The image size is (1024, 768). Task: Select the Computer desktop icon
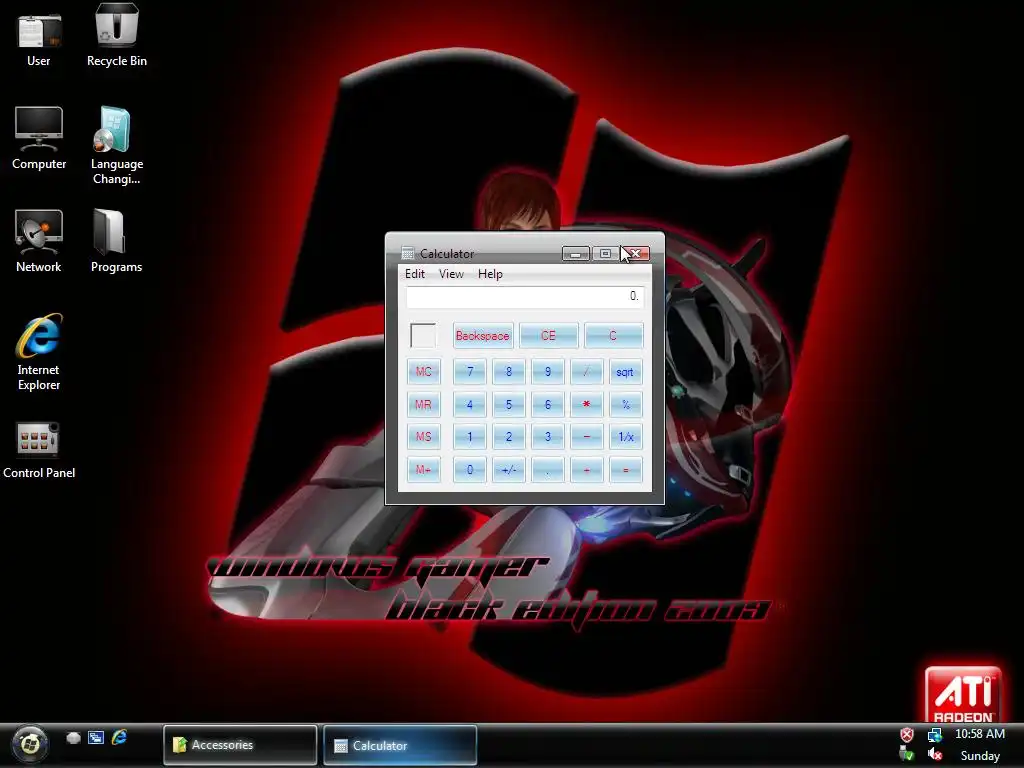pyautogui.click(x=39, y=138)
